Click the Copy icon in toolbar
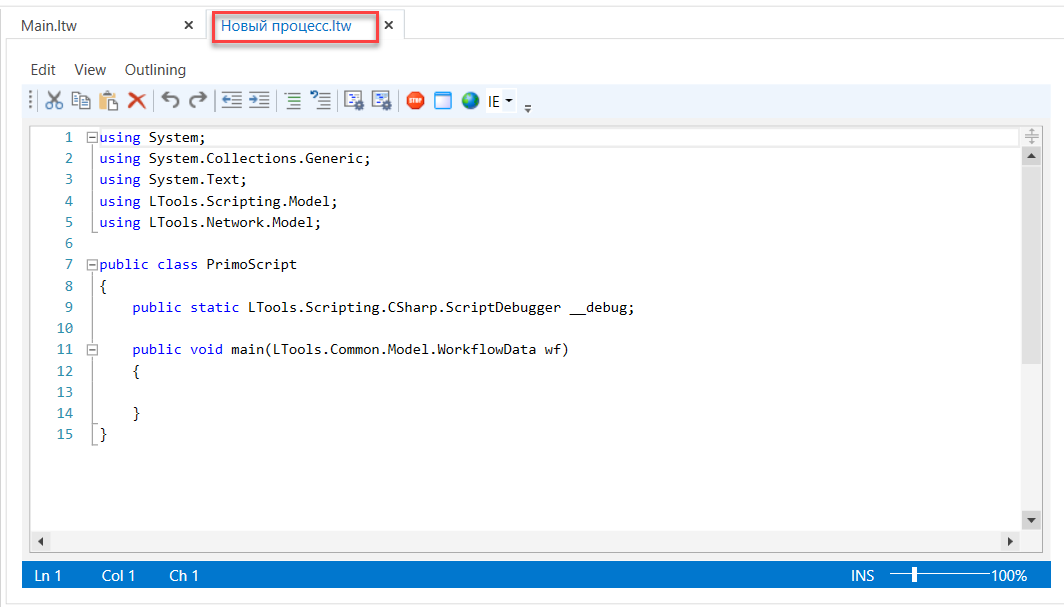 click(x=81, y=100)
